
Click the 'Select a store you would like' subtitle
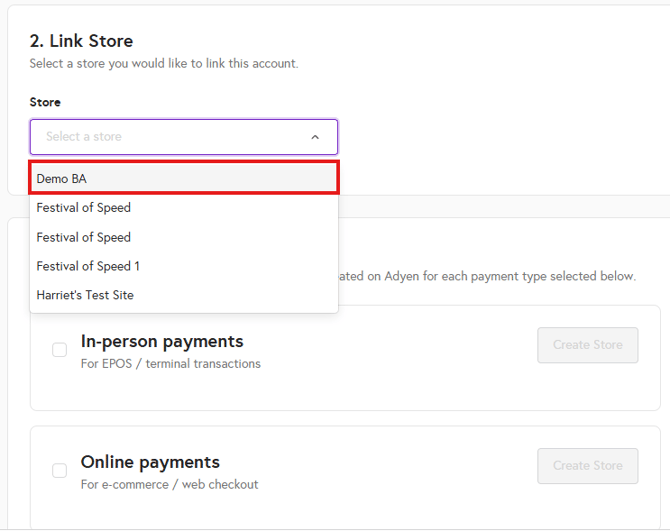point(164,64)
